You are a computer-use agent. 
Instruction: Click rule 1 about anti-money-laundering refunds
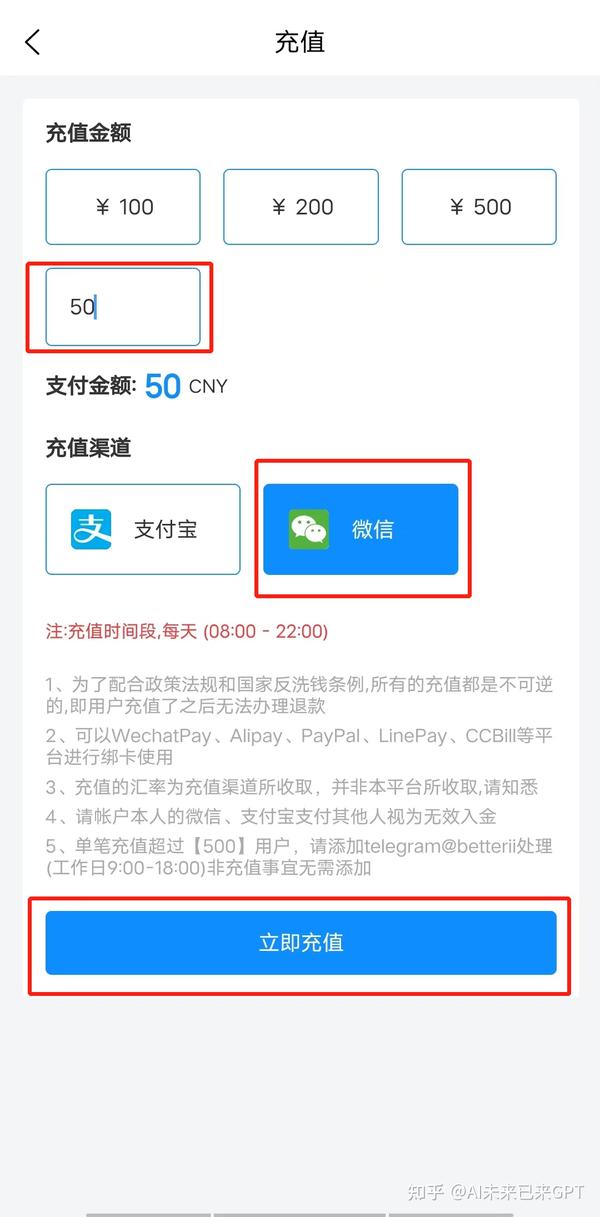point(300,695)
